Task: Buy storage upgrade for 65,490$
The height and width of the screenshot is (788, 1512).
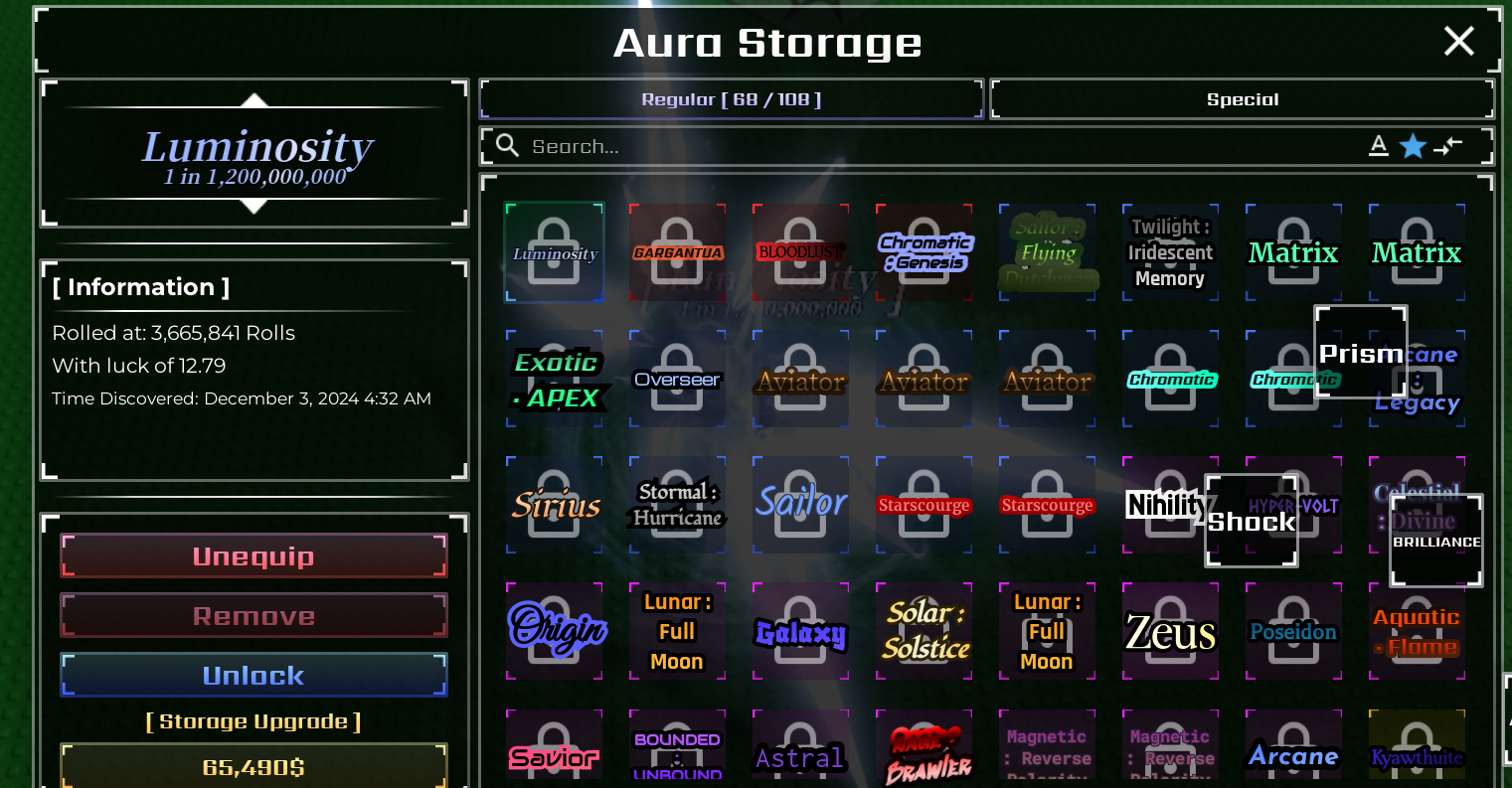Action: pyautogui.click(x=253, y=766)
